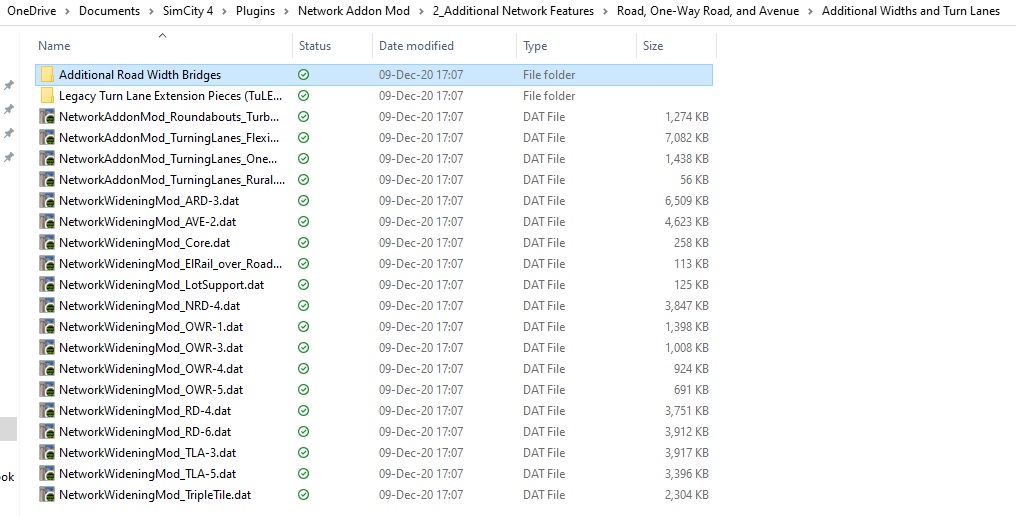Select the NetworkAddonMod_Roundabouts_Turb file icon
The image size is (1016, 516).
(x=47, y=117)
